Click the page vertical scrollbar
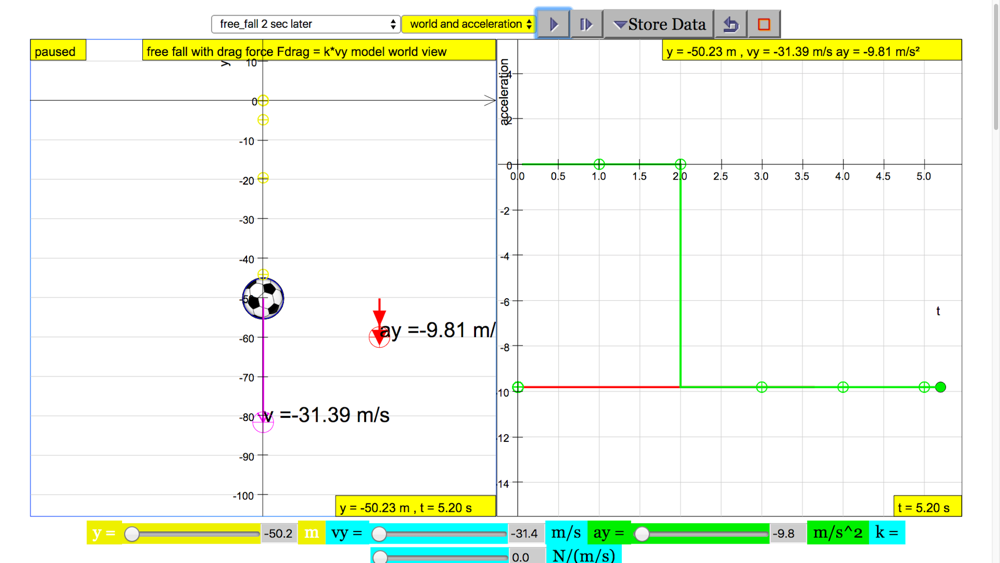This screenshot has height=563, width=1000. (993, 80)
